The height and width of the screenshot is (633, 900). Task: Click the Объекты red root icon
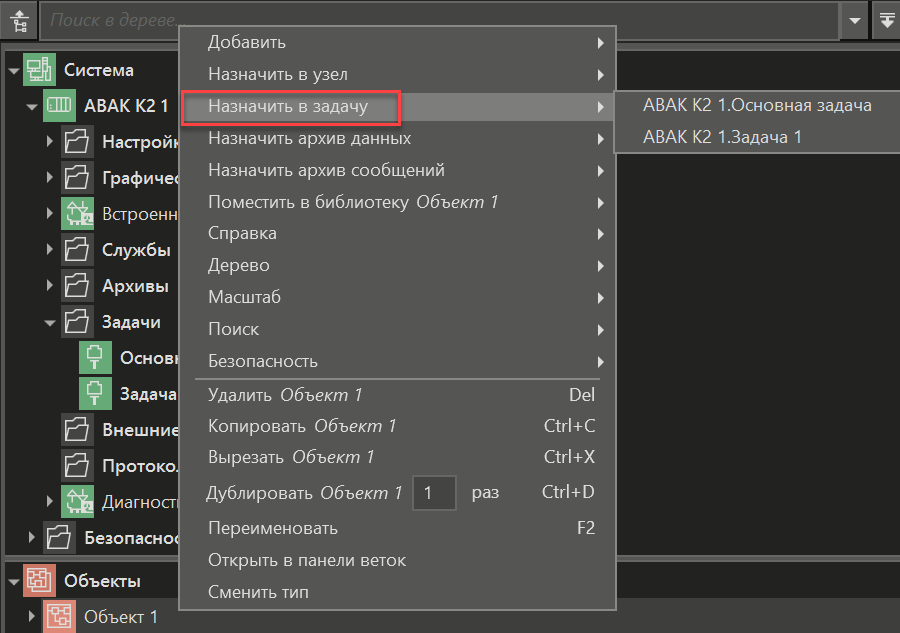[x=40, y=581]
